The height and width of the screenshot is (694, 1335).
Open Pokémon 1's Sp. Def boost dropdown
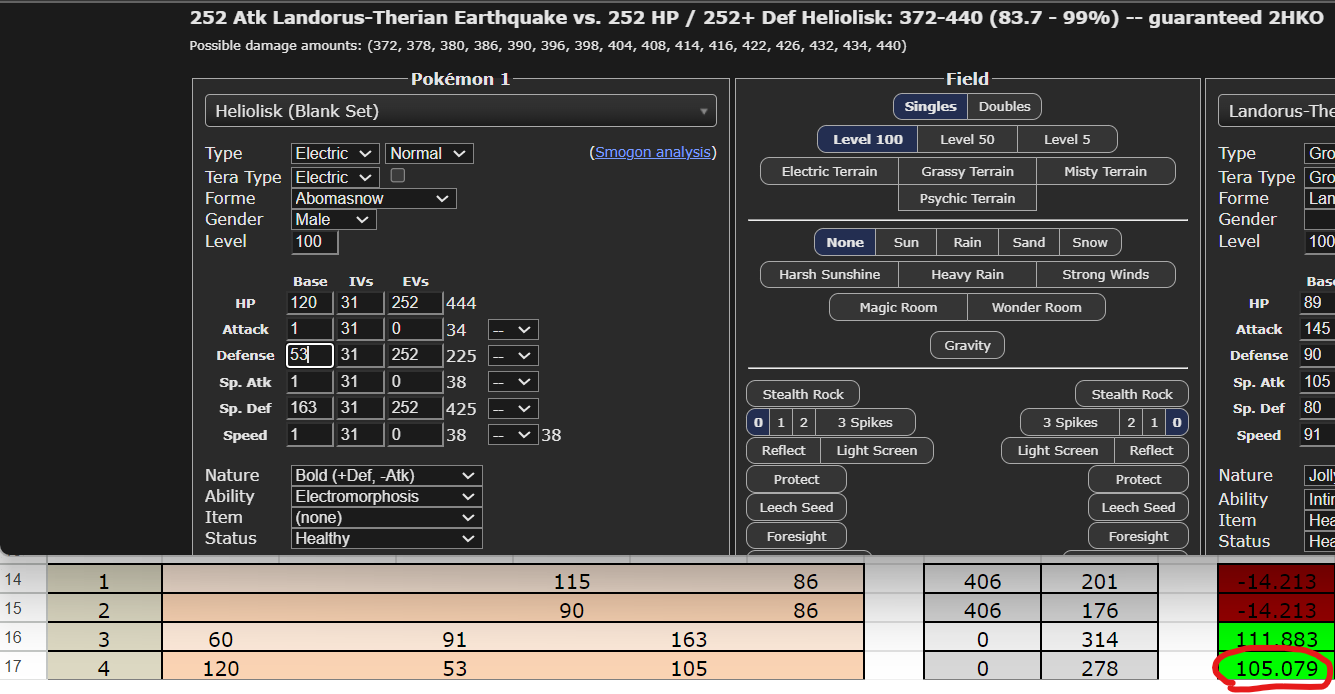click(513, 408)
